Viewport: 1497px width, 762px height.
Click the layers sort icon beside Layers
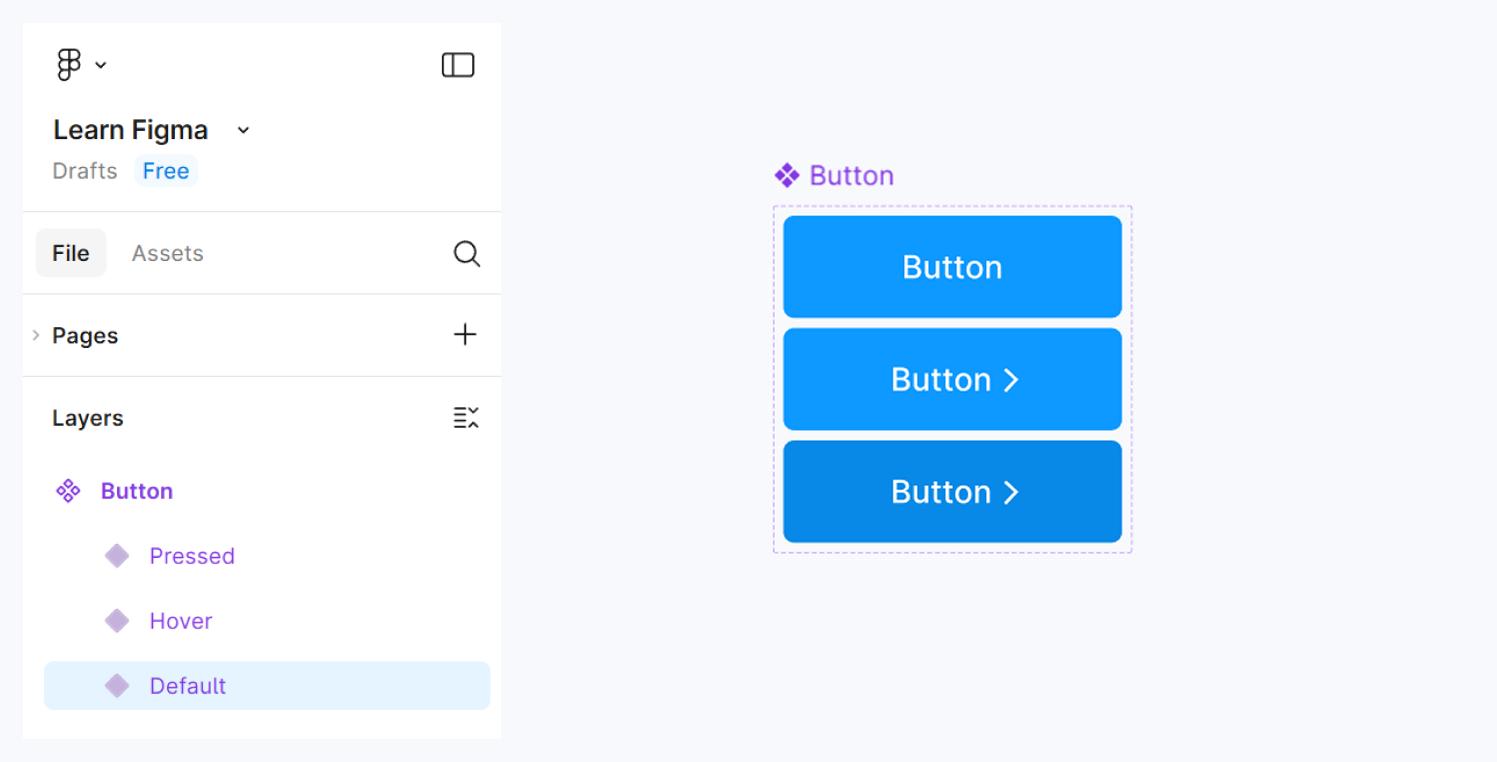[466, 418]
